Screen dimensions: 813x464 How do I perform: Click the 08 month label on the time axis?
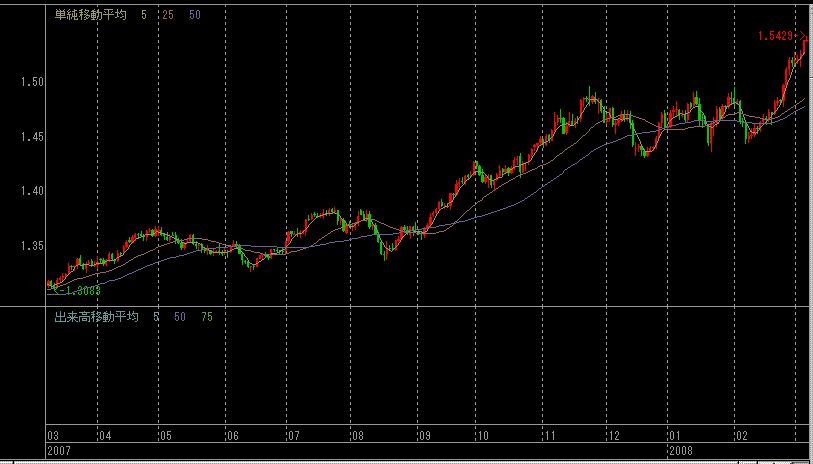(x=357, y=435)
